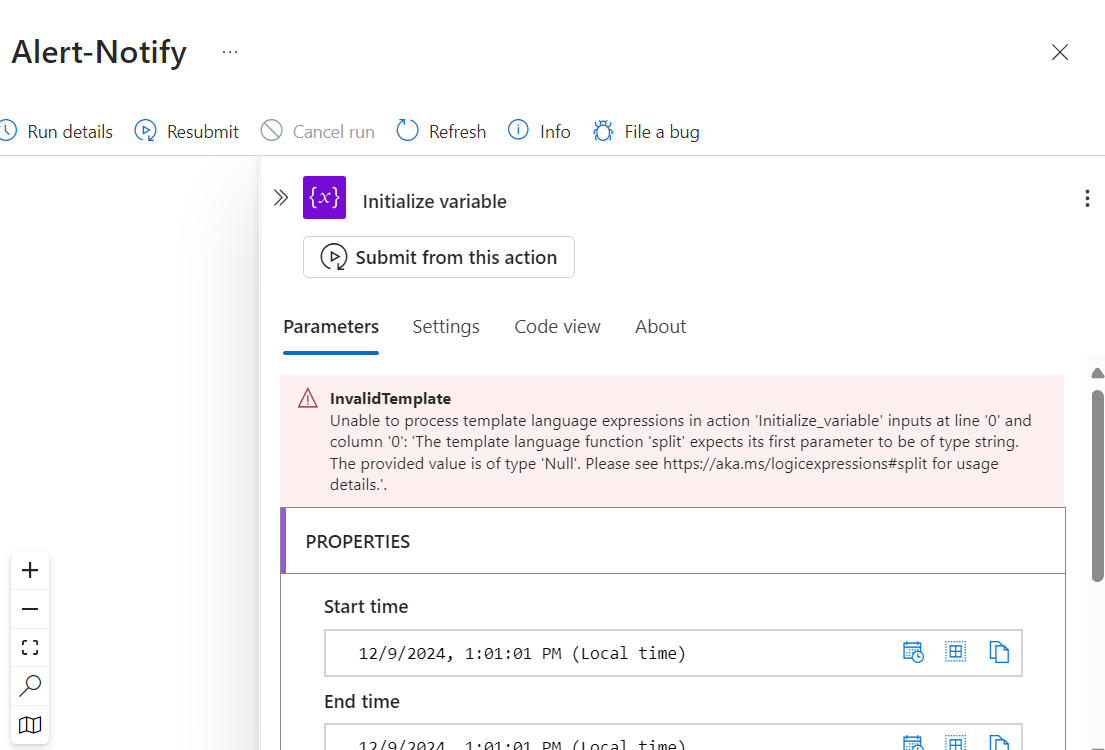Click the Resubmit button

coord(187,132)
